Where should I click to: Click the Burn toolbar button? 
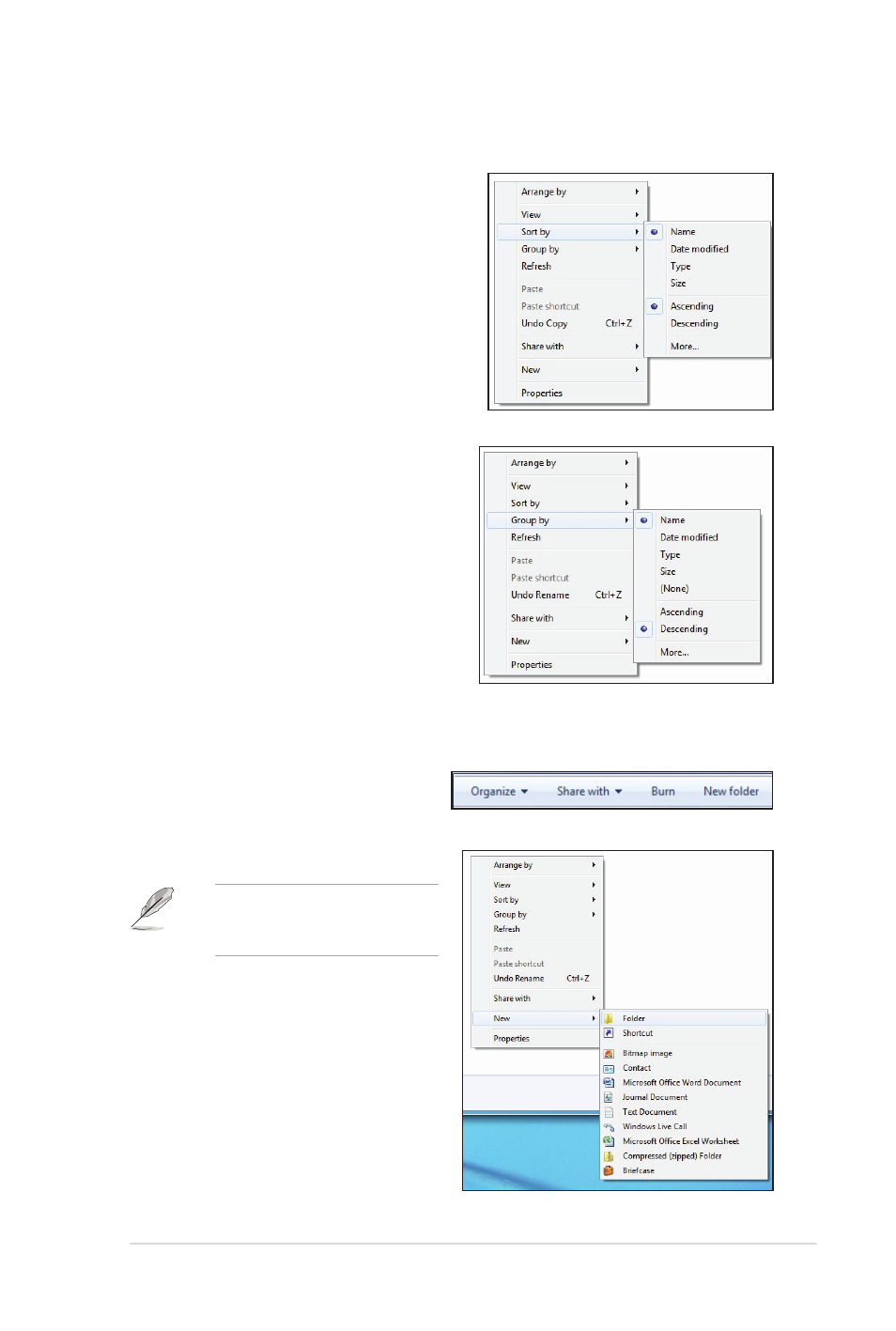point(663,792)
